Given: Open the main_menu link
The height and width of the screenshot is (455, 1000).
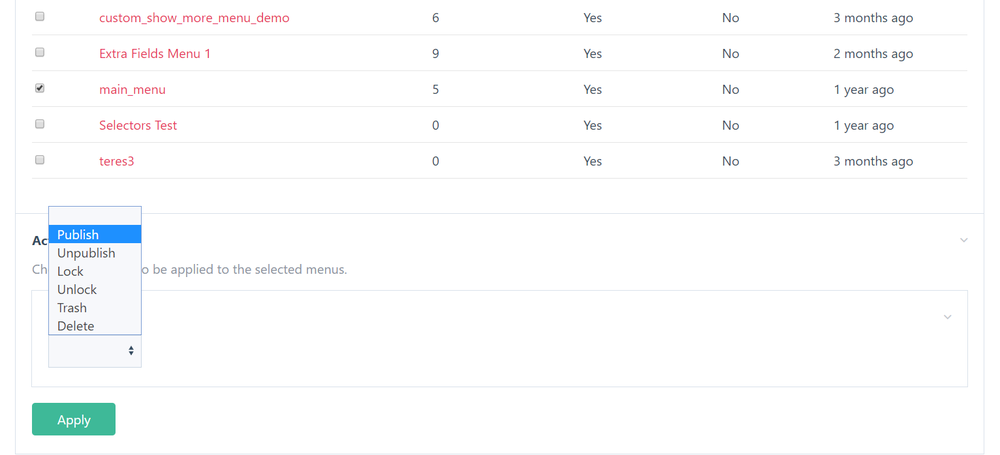Looking at the screenshot, I should (x=132, y=89).
